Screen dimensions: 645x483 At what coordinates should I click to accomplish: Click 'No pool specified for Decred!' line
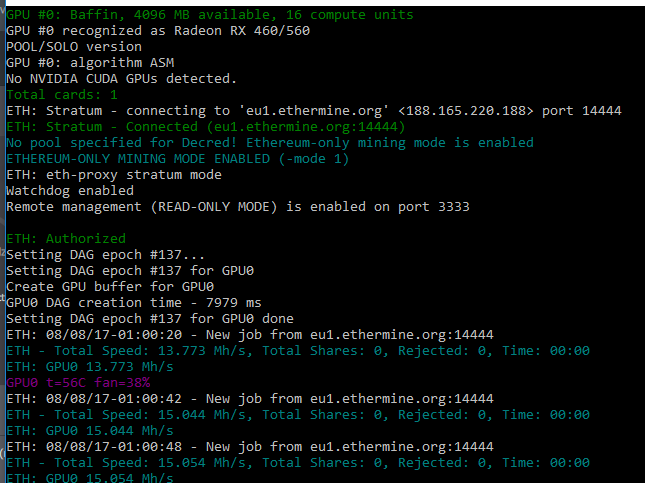click(270, 143)
